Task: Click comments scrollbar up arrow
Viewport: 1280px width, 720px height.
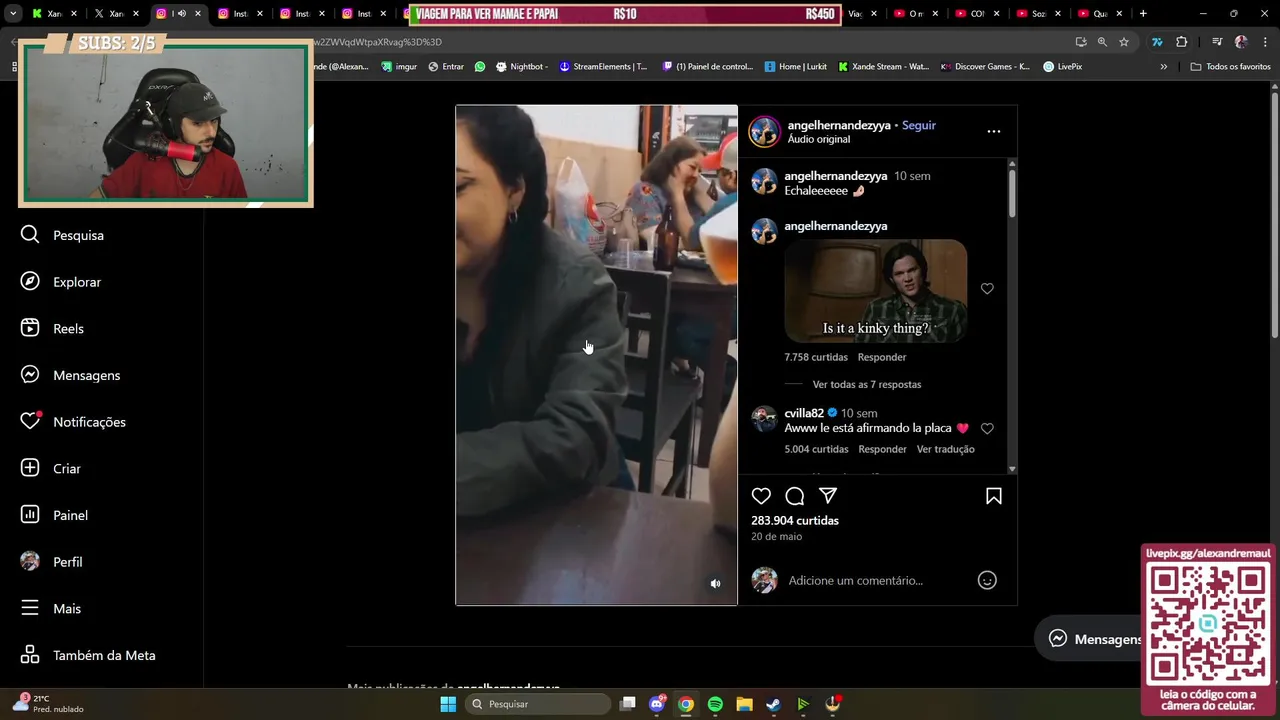Action: pyautogui.click(x=1012, y=163)
